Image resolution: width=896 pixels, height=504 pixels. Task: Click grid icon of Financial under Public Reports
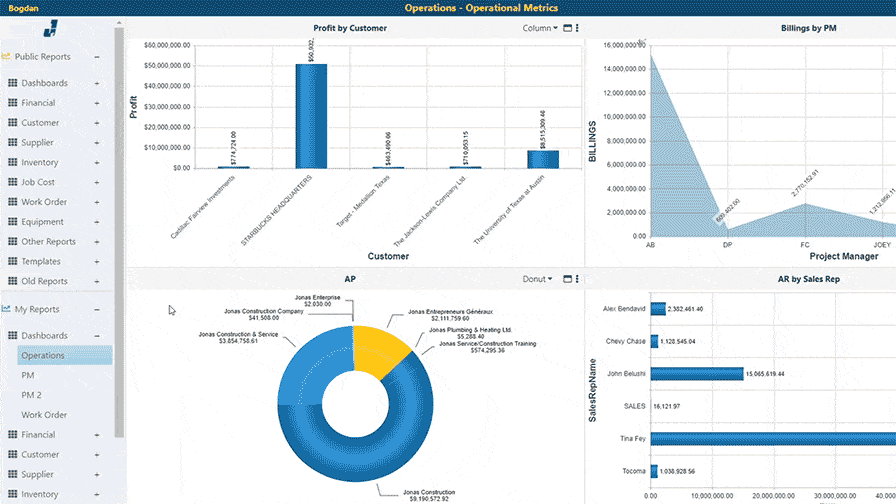click(13, 103)
